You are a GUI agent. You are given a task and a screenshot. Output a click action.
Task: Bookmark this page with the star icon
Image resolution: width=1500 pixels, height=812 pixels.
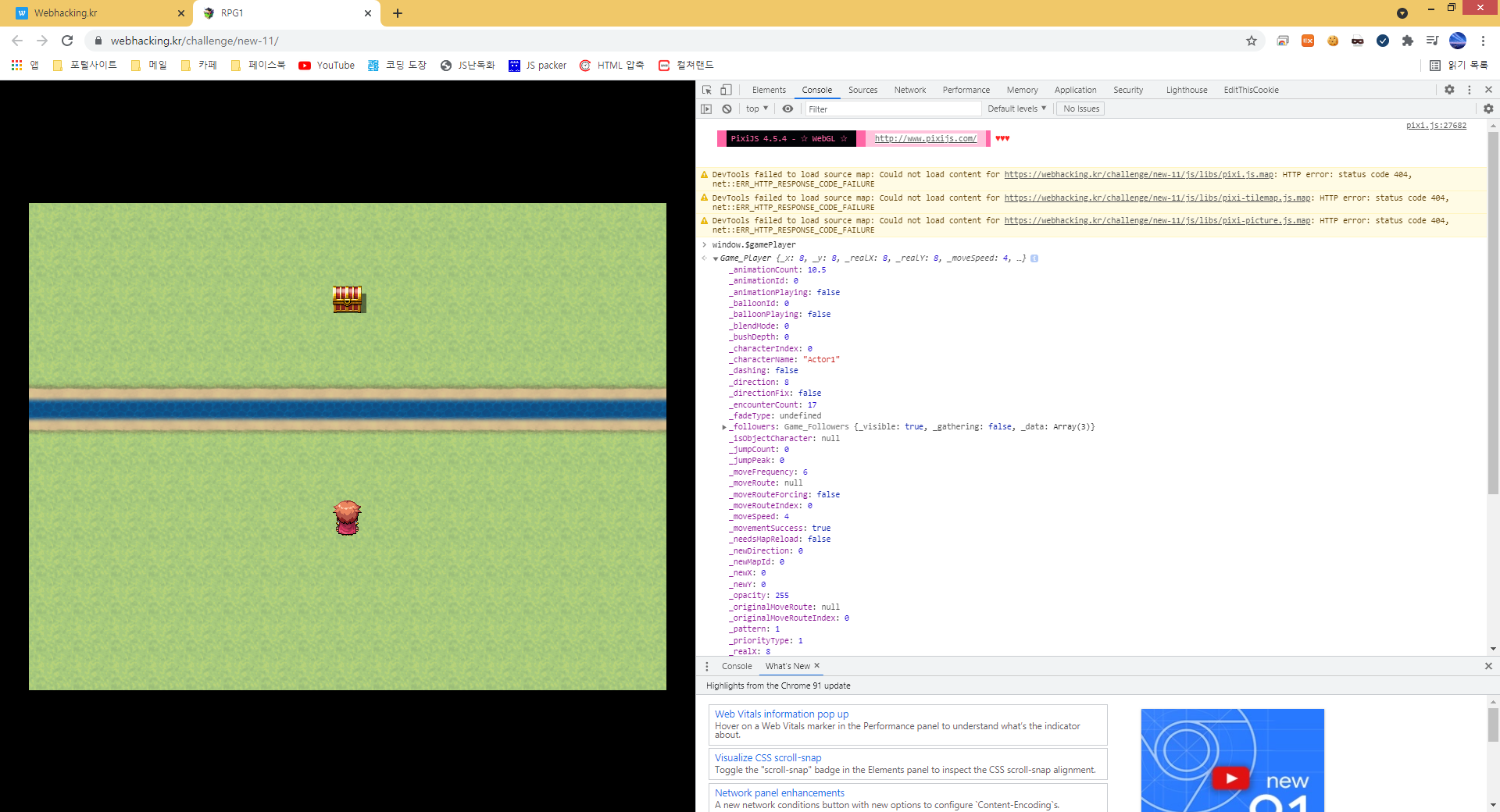coord(1251,41)
